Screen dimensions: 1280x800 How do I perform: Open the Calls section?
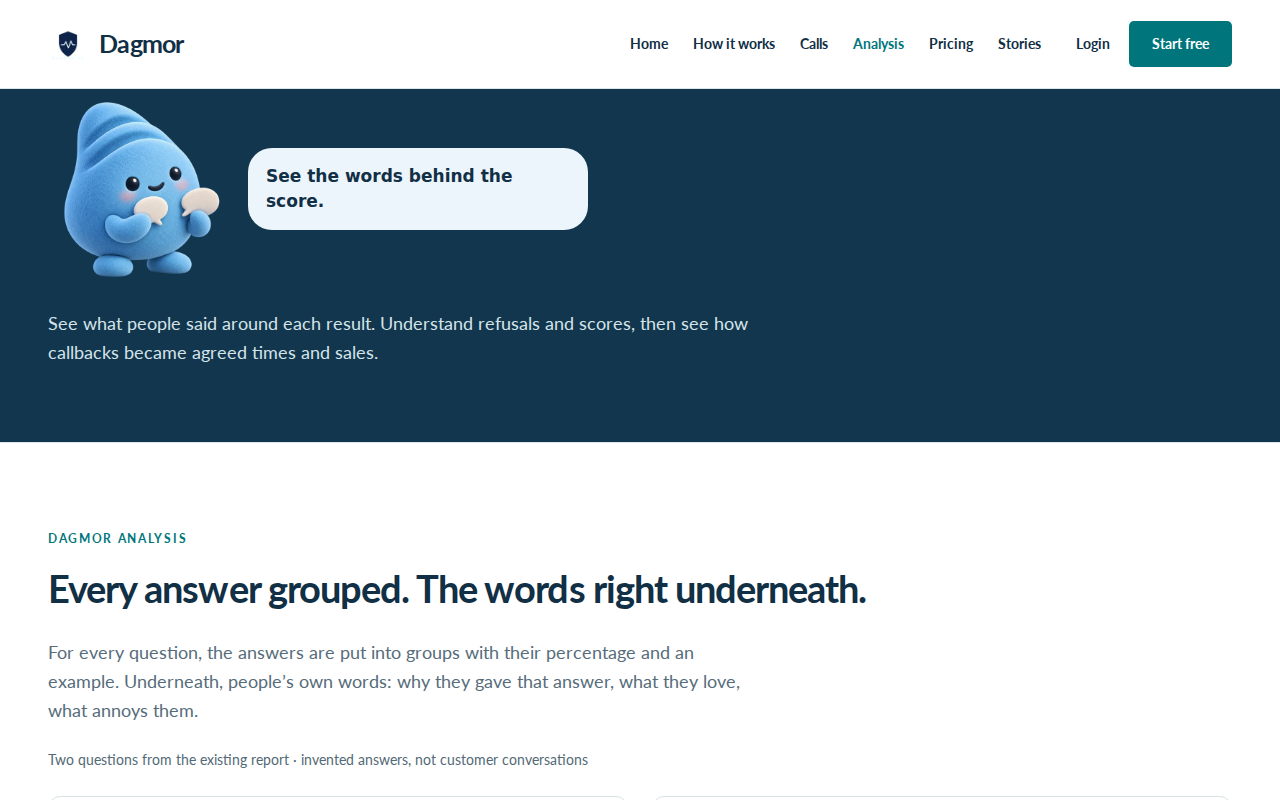click(x=814, y=44)
